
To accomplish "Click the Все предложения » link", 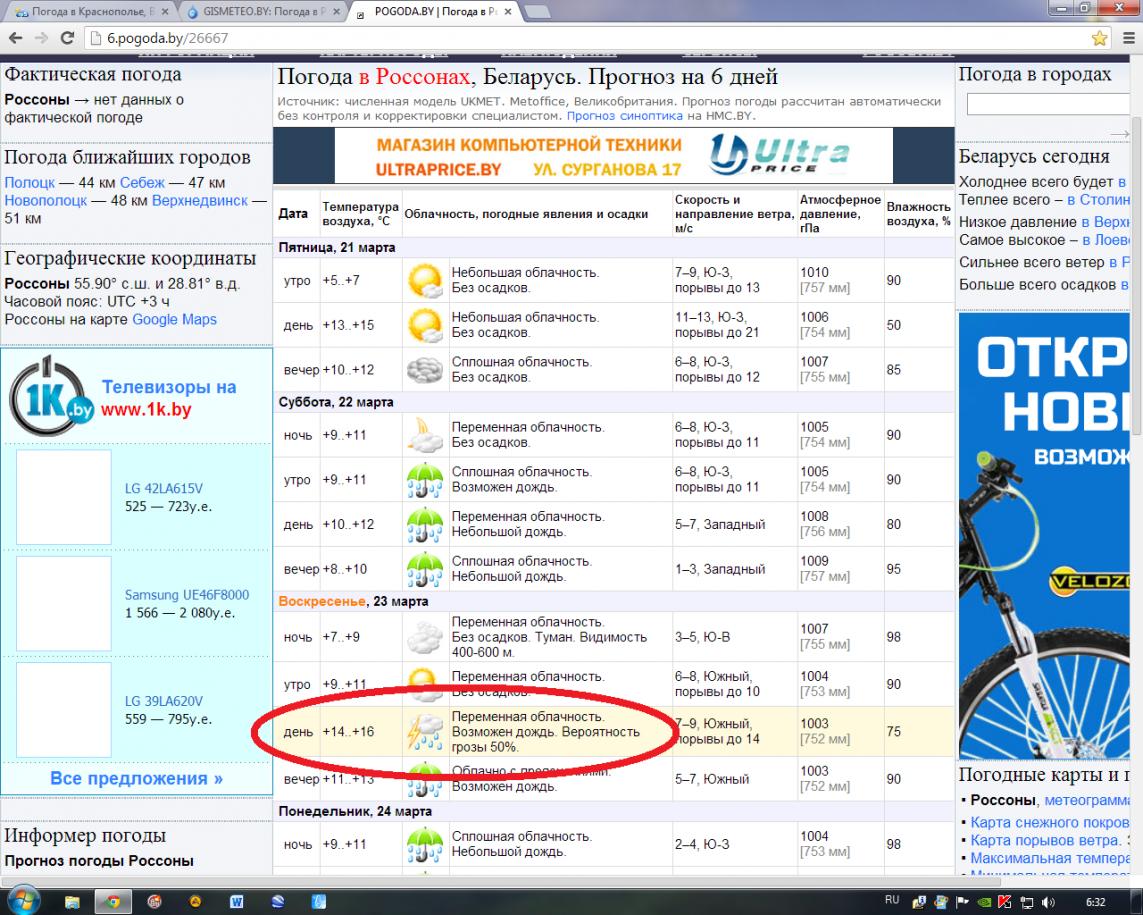I will point(136,778).
